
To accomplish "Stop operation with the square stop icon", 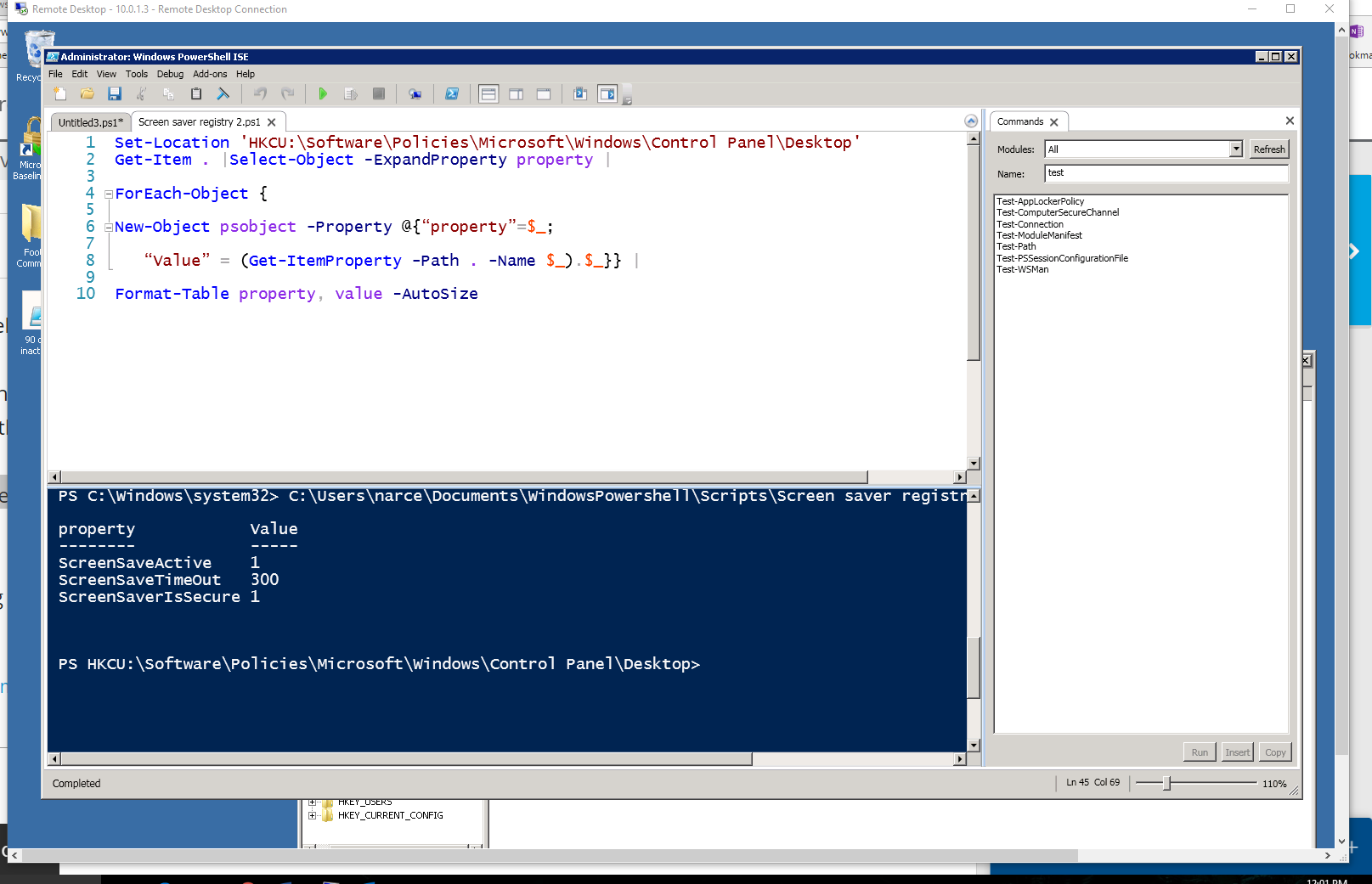I will pos(379,94).
